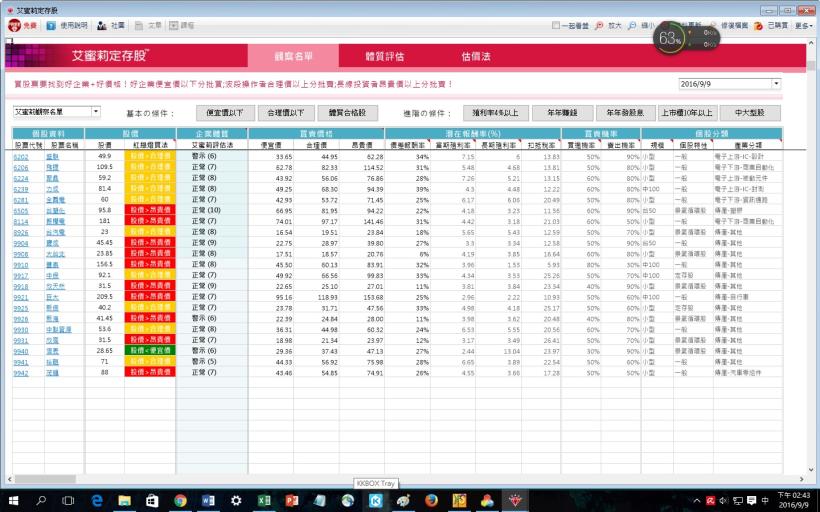820x512 pixels.
Task: Open stock code link 6206
Action: (x=21, y=167)
